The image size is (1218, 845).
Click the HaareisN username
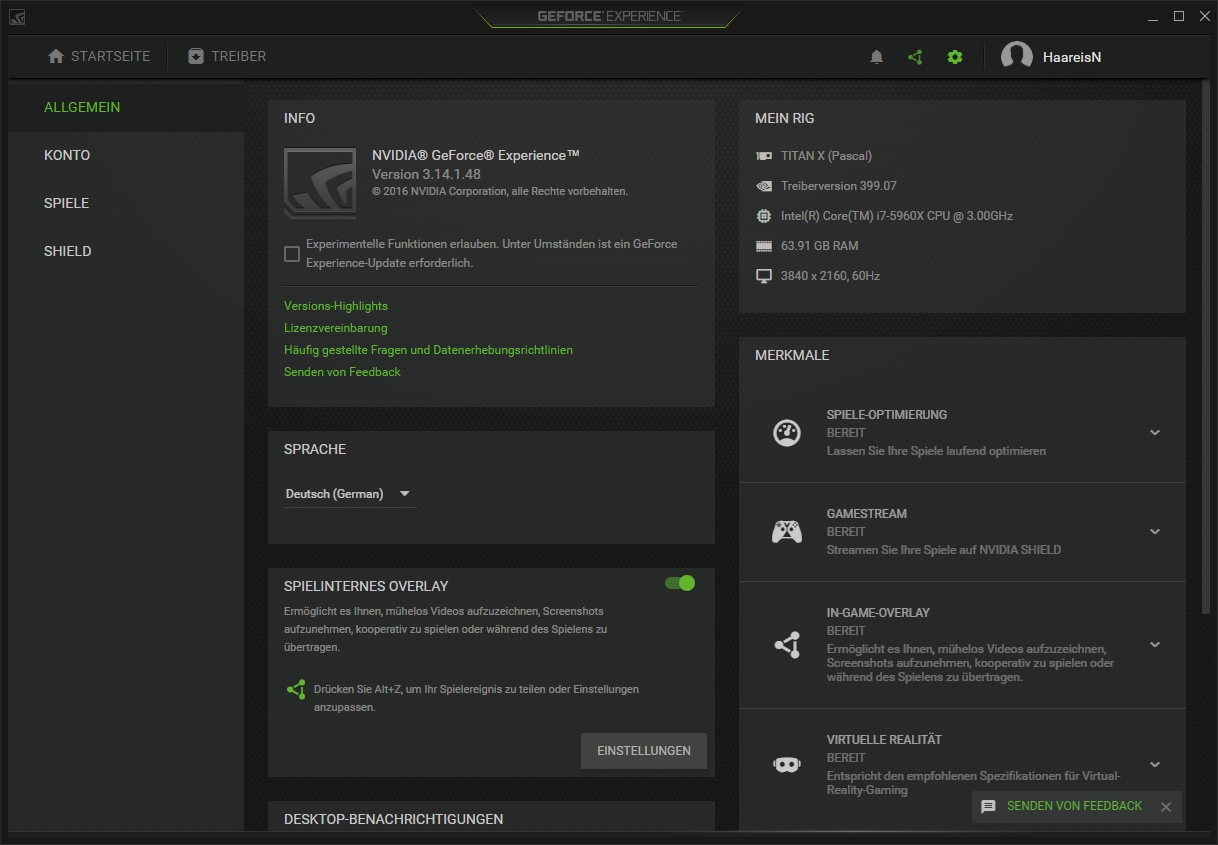1072,57
